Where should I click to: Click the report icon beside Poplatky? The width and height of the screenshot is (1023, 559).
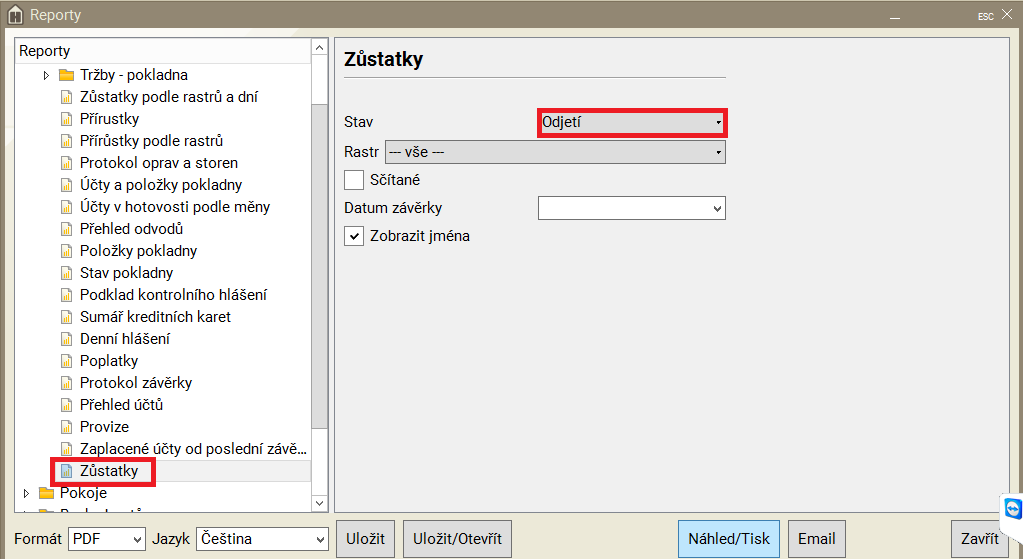[67, 361]
